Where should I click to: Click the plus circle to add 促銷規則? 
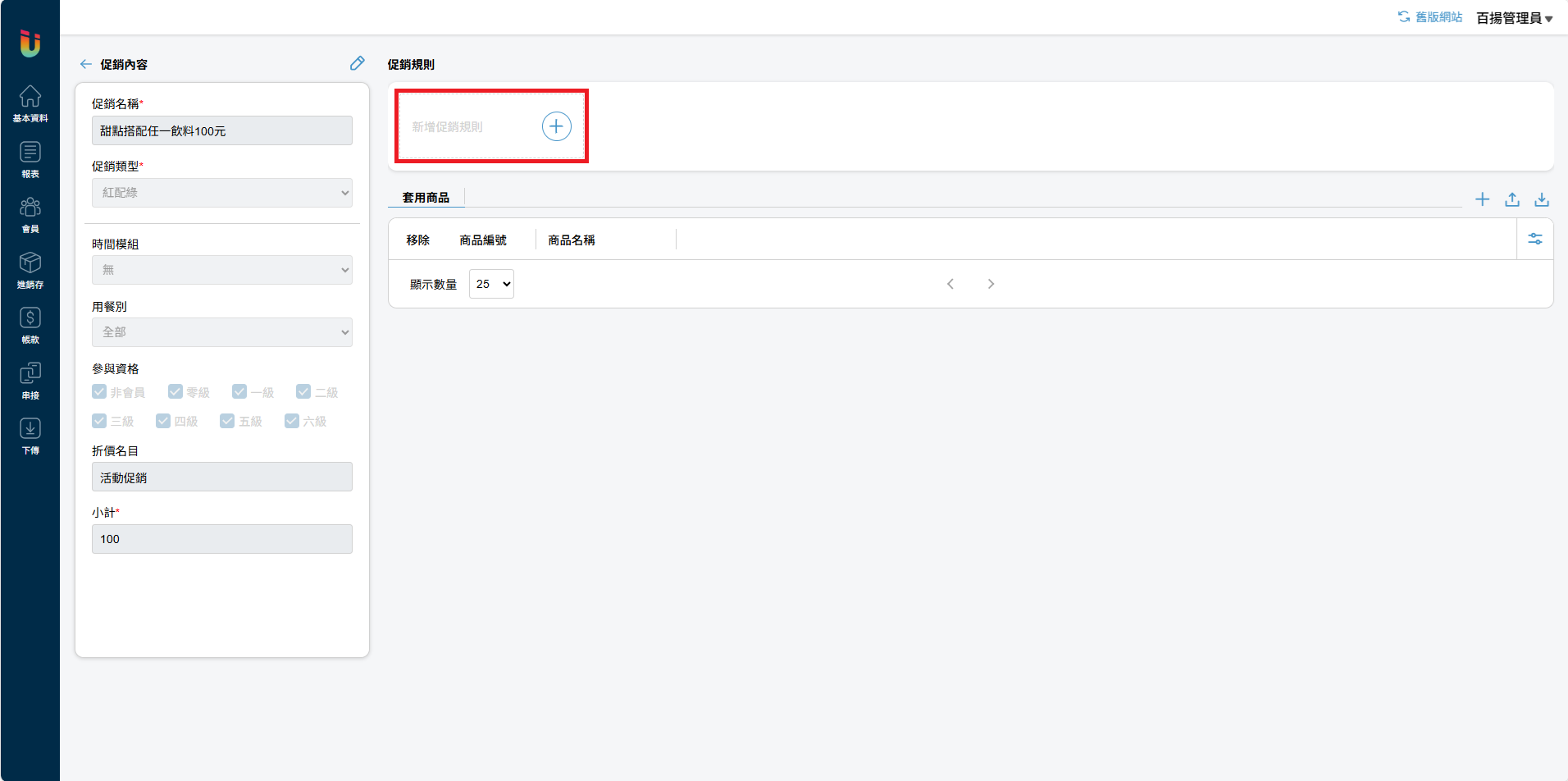(x=556, y=126)
